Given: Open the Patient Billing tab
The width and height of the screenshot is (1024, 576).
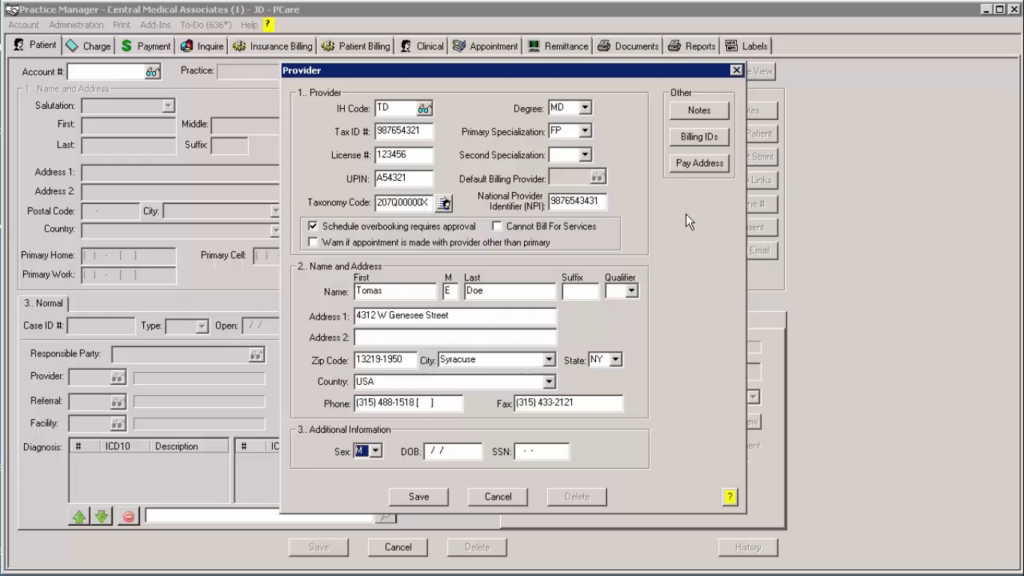Looking at the screenshot, I should tap(356, 46).
